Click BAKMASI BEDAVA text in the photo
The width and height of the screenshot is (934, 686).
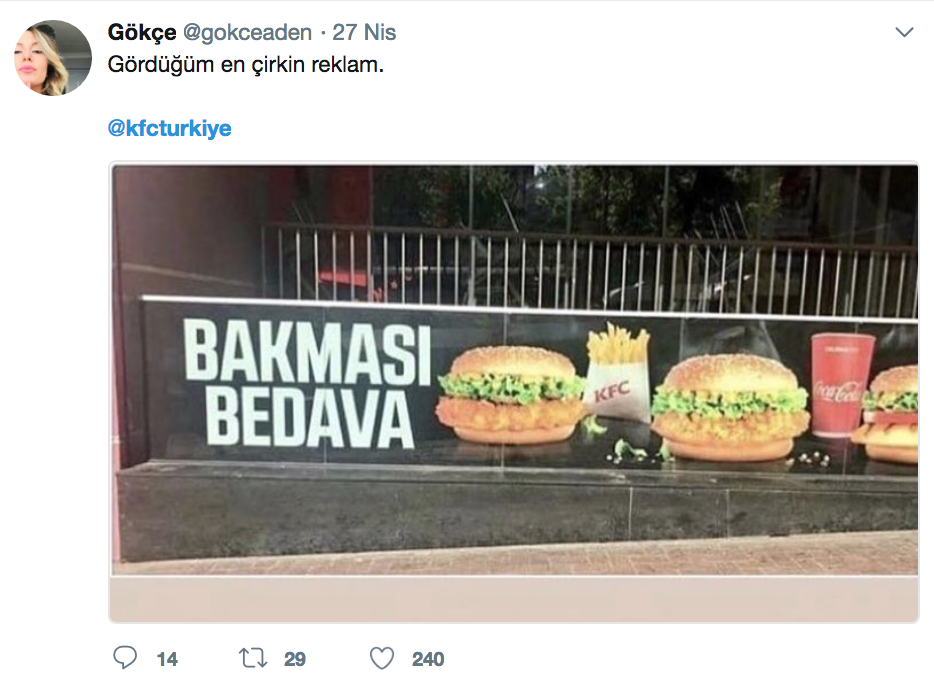tap(307, 383)
